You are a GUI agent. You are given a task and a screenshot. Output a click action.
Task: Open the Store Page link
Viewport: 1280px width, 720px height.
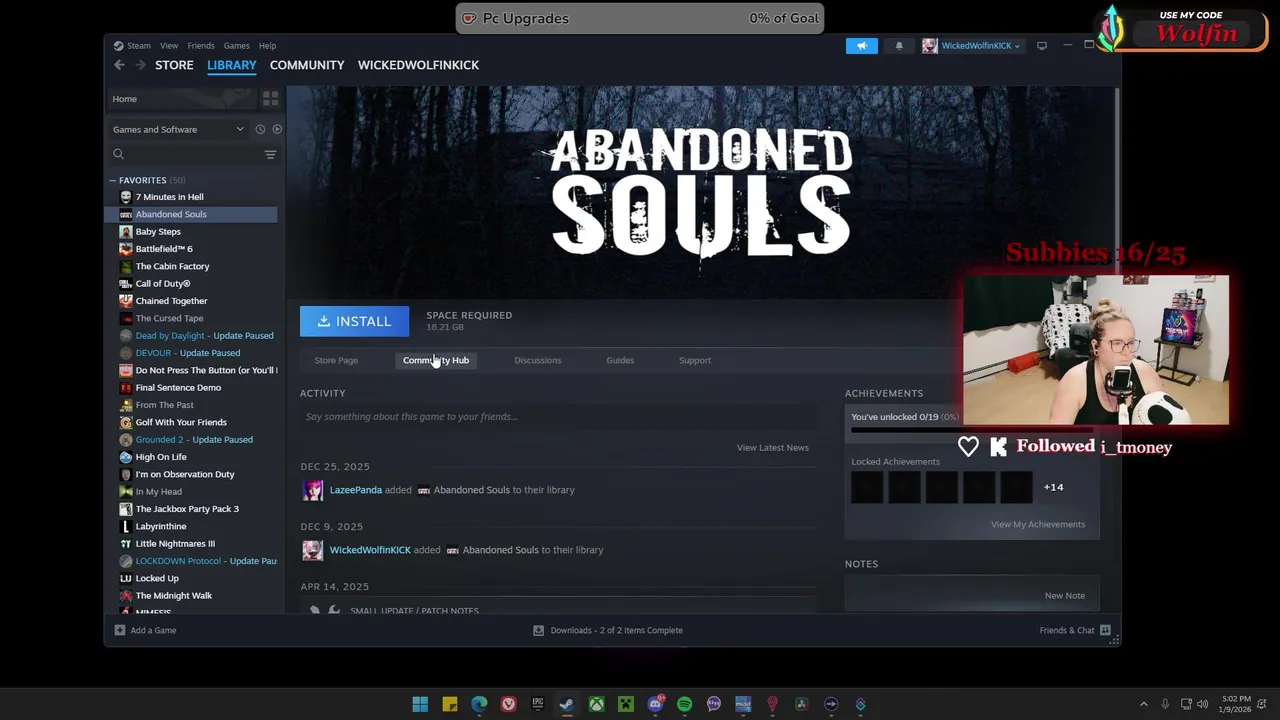(336, 360)
